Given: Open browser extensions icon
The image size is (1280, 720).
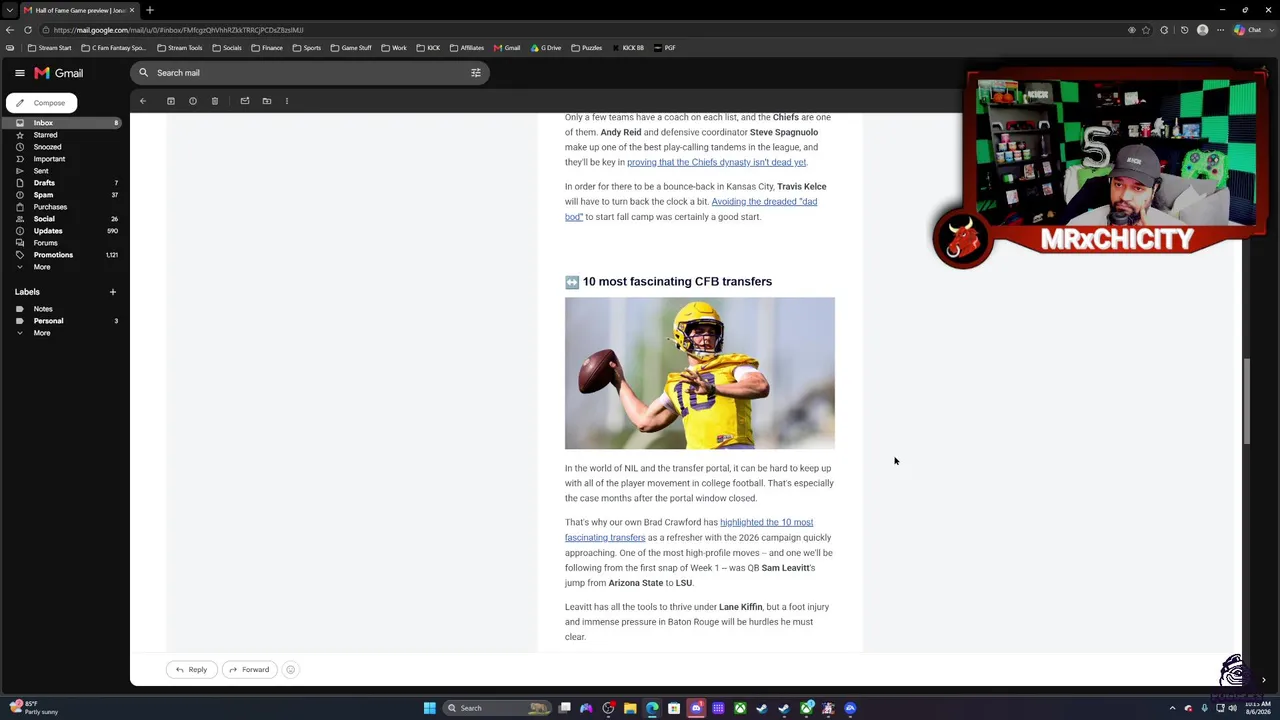Looking at the screenshot, I should click(1164, 30).
